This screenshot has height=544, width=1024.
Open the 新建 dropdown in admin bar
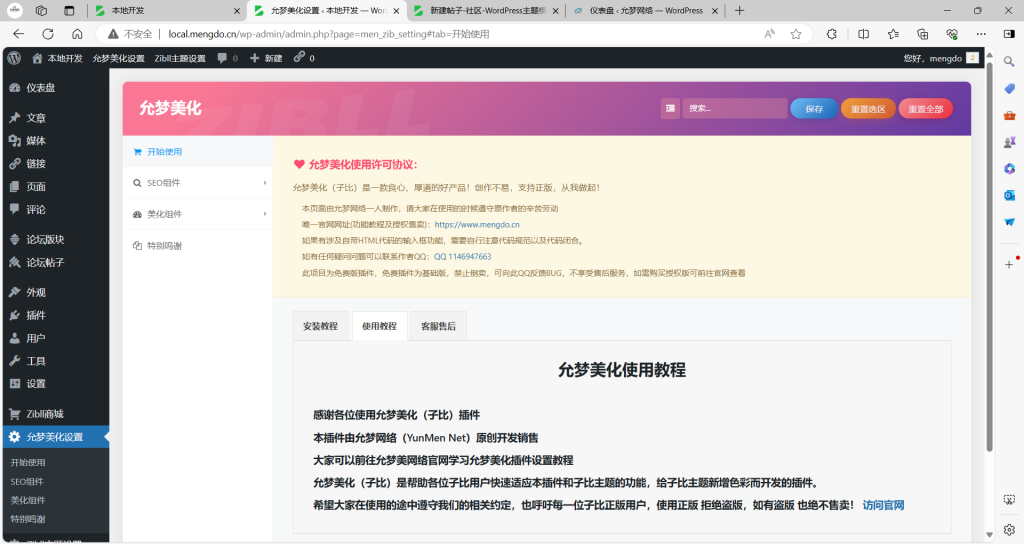pos(266,58)
